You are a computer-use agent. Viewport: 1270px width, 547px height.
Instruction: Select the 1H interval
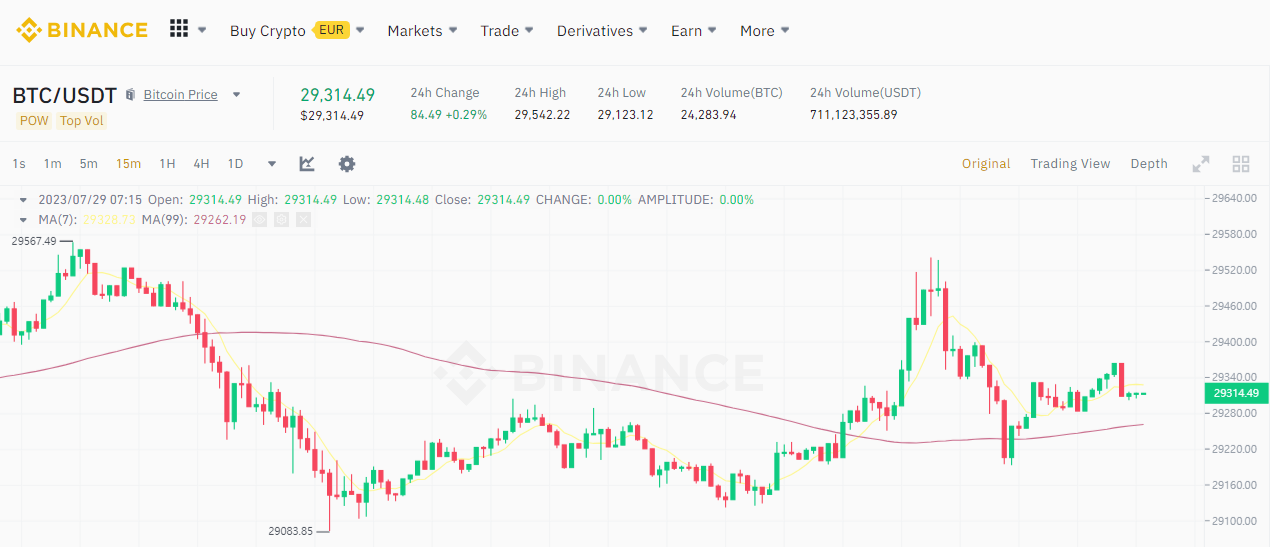(167, 164)
